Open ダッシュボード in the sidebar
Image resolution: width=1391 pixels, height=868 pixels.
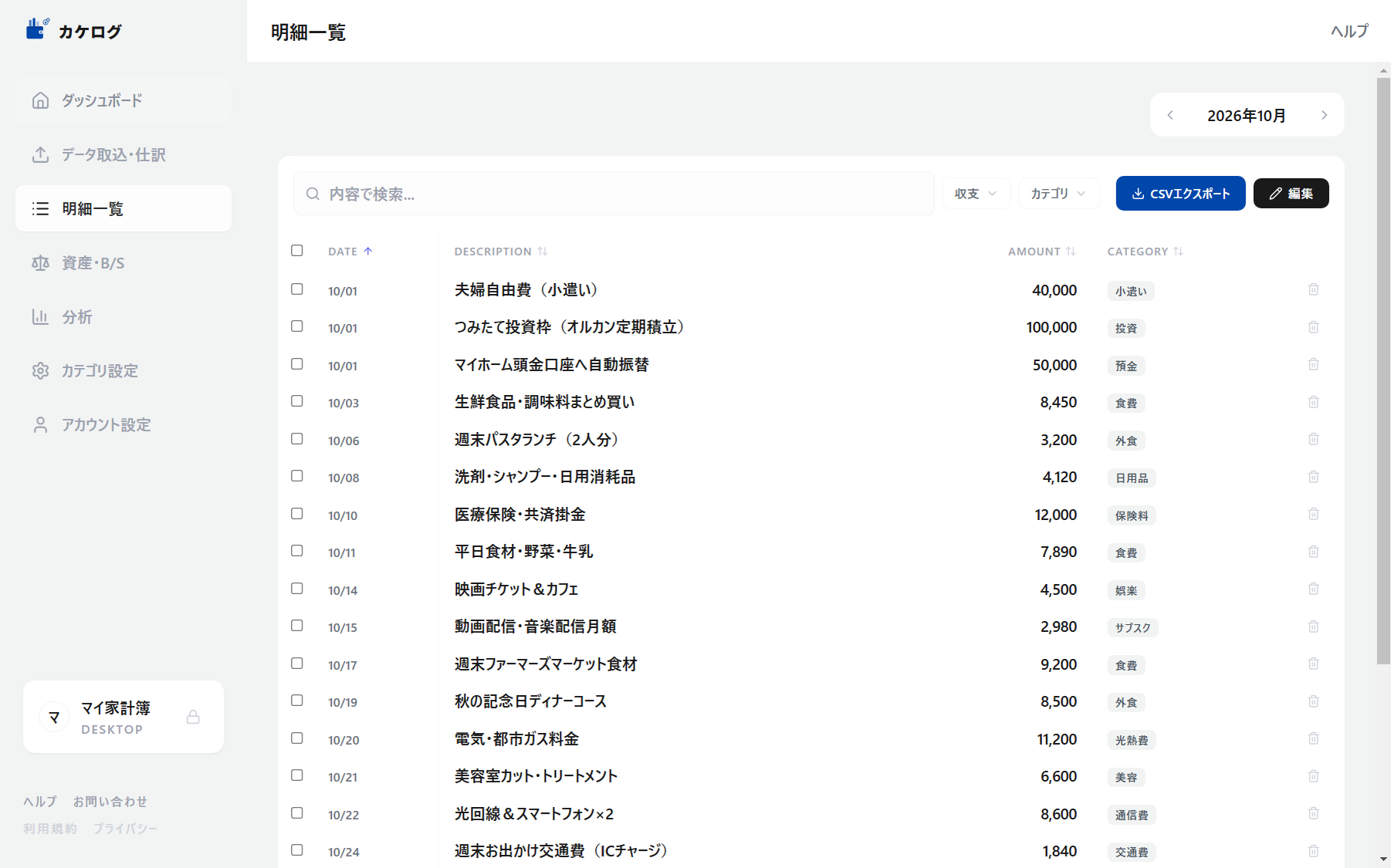tap(124, 100)
